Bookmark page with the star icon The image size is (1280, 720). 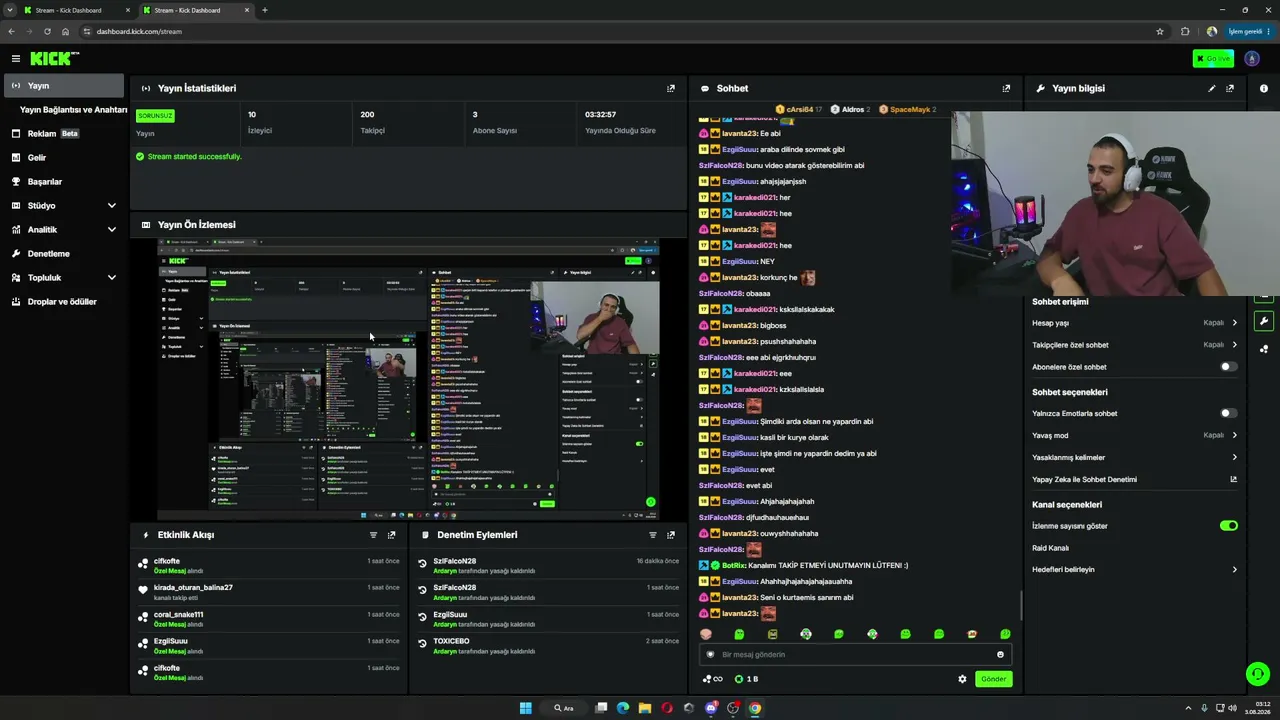1160,31
